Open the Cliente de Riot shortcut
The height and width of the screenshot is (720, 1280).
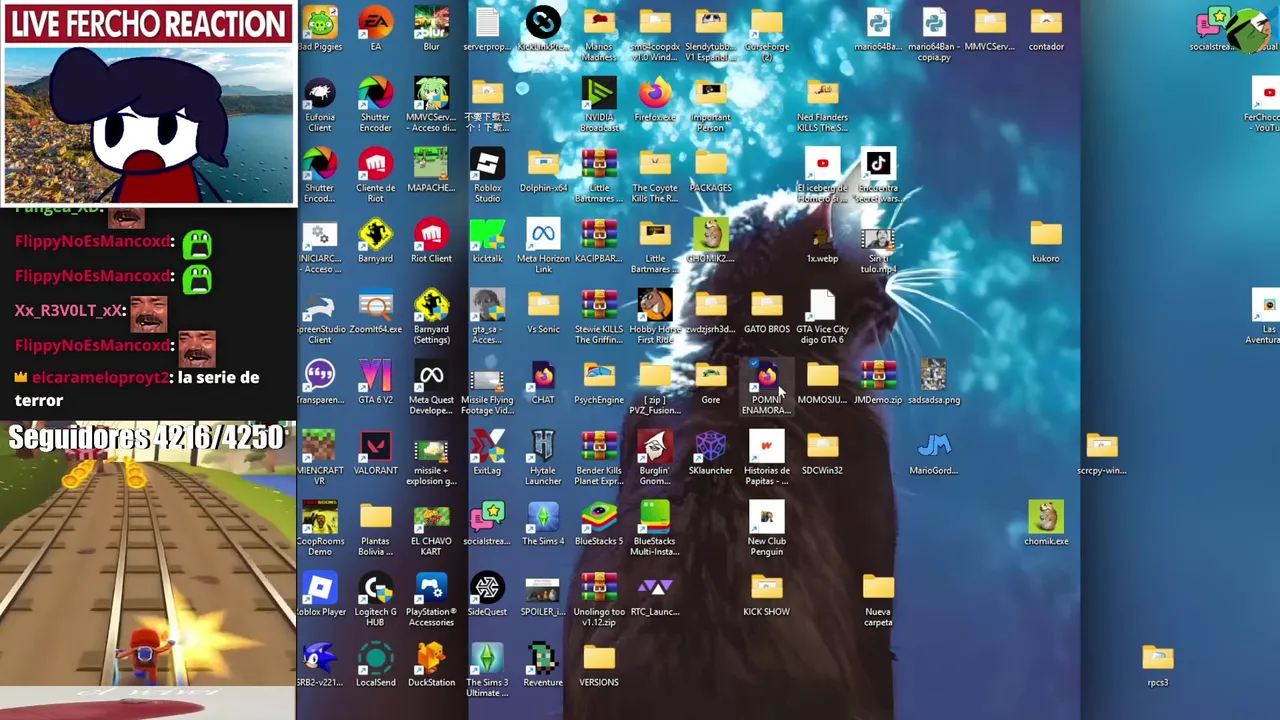pos(376,164)
